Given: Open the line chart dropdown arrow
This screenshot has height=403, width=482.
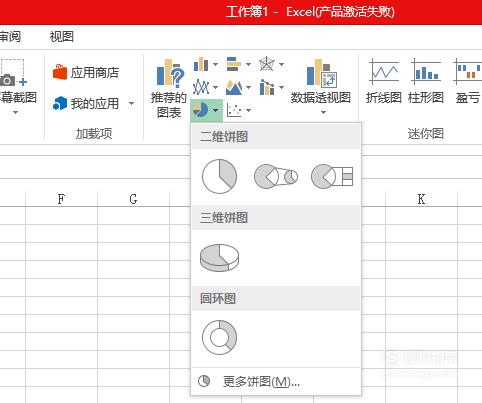Looking at the screenshot, I should coord(215,87).
